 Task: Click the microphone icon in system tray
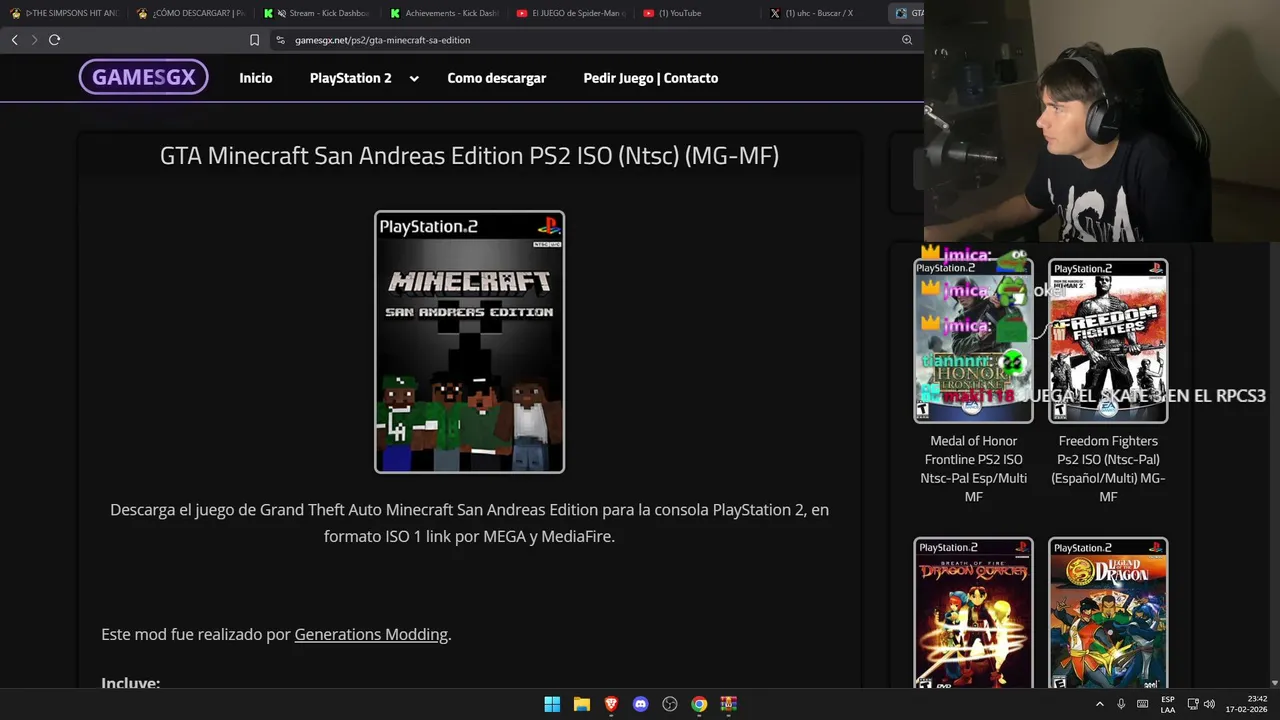pyautogui.click(x=1121, y=704)
